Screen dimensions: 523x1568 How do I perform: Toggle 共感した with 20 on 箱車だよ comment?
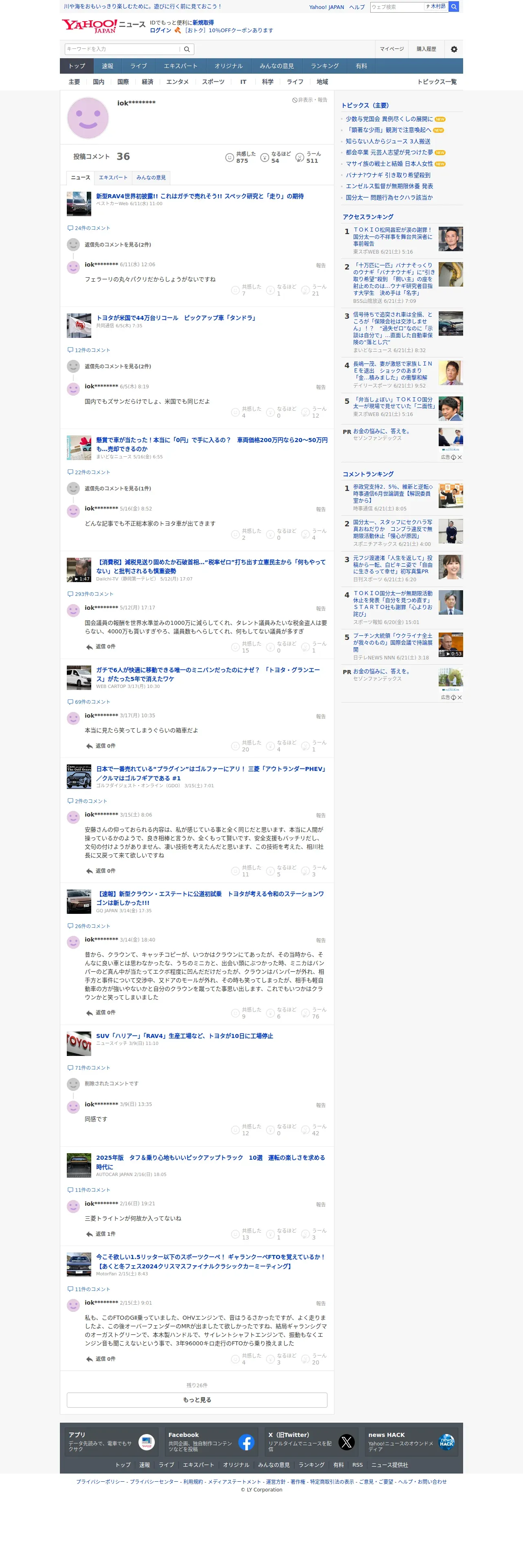(x=235, y=746)
